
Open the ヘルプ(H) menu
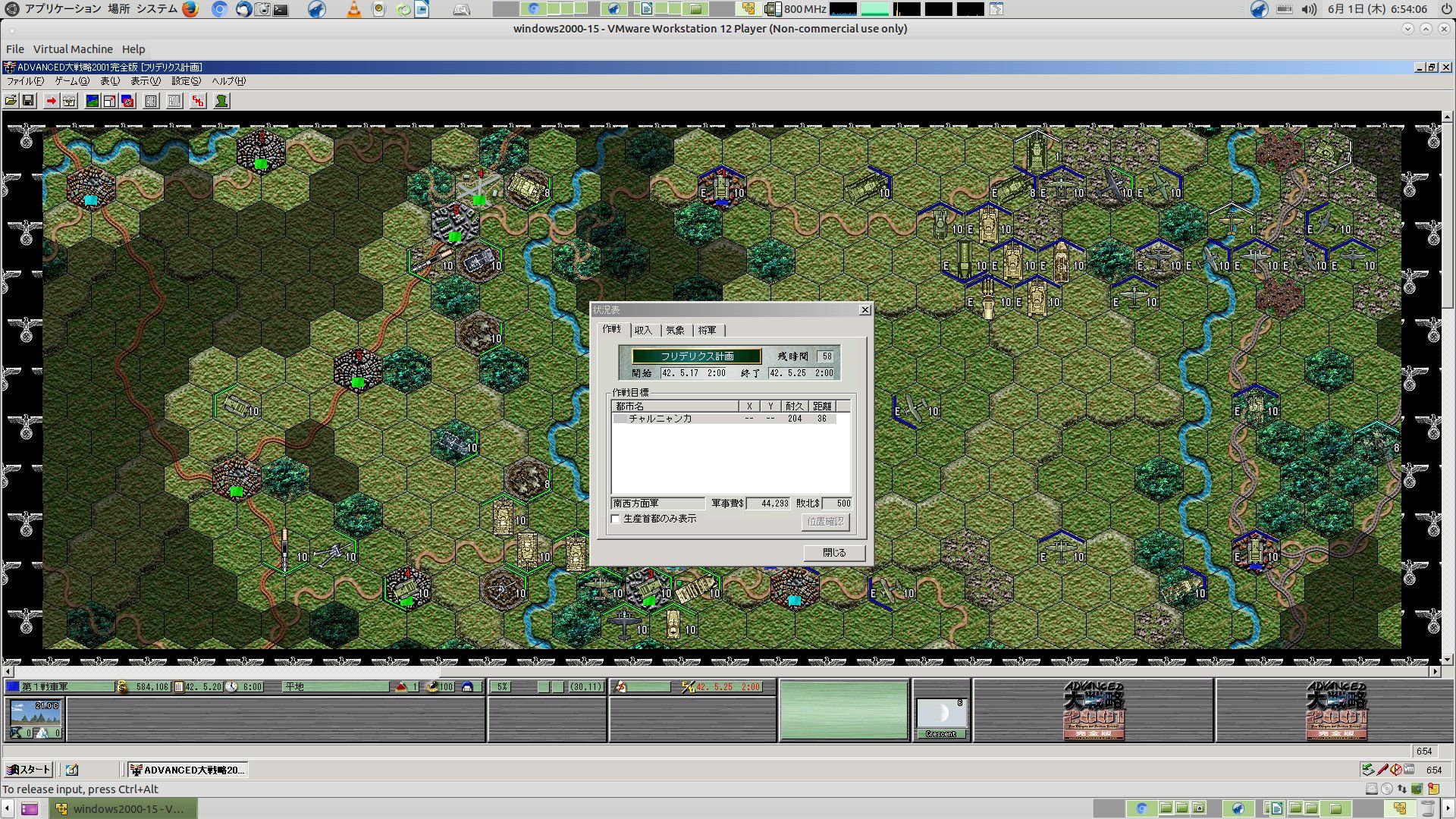click(x=228, y=81)
